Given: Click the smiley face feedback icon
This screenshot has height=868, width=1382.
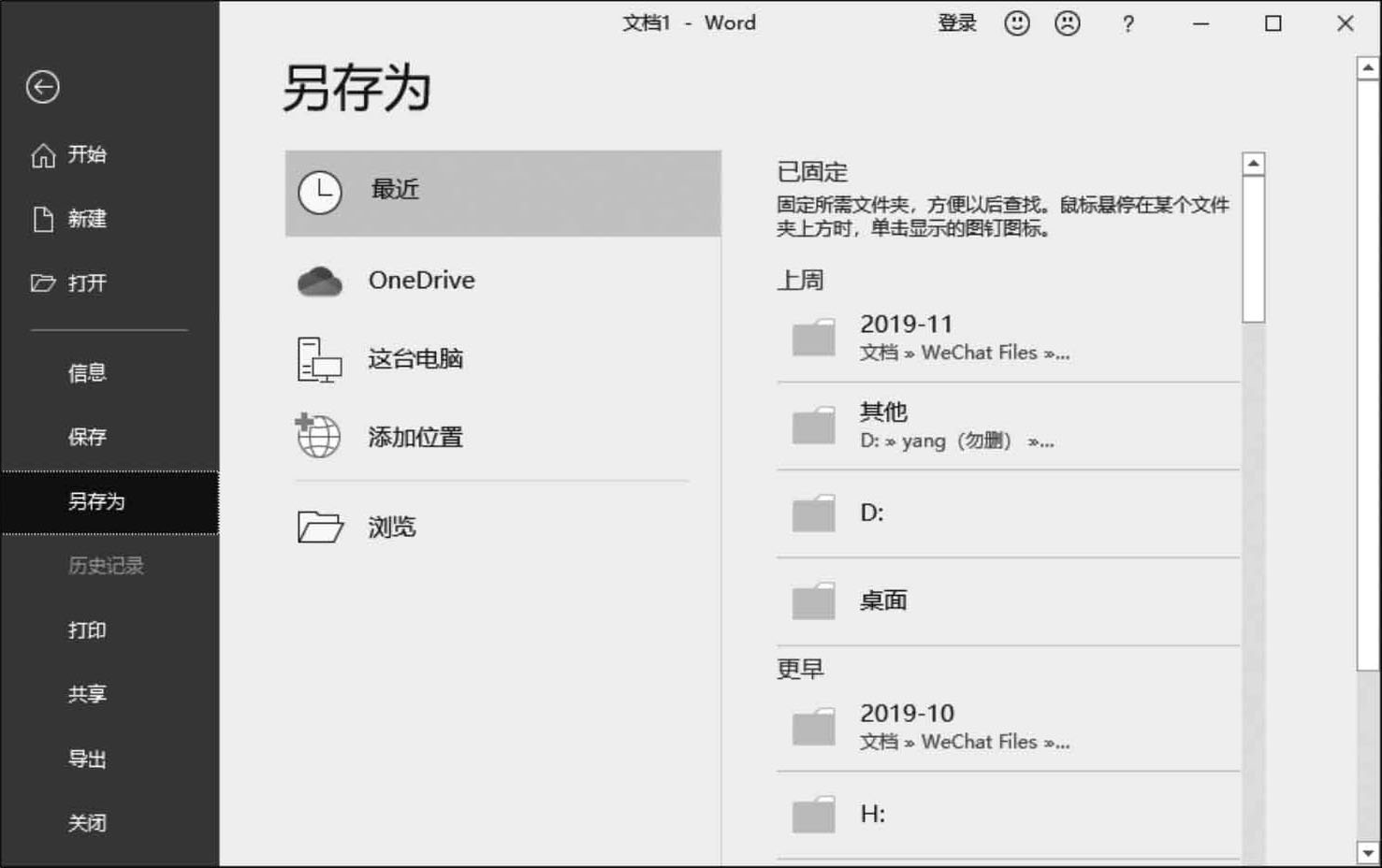Looking at the screenshot, I should coord(1017,23).
